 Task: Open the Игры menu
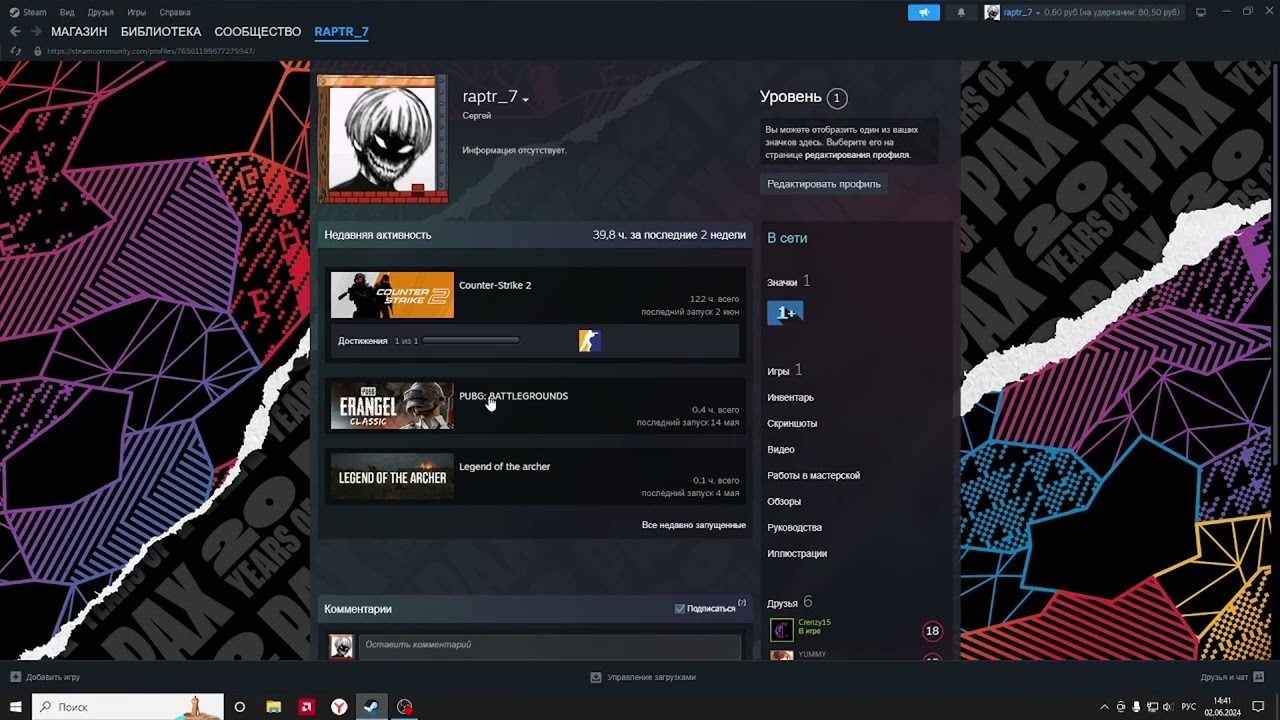[137, 12]
